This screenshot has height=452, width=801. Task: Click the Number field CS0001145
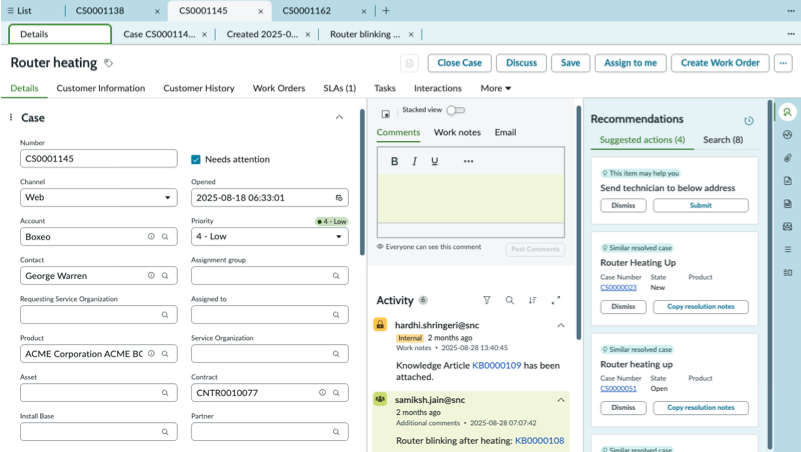99,159
